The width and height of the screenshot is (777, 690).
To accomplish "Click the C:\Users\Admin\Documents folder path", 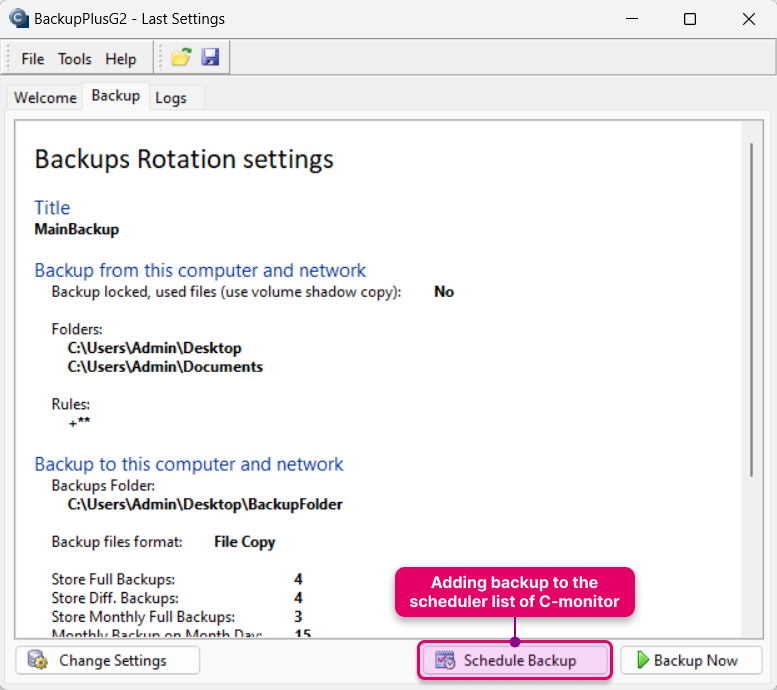I will coord(165,367).
